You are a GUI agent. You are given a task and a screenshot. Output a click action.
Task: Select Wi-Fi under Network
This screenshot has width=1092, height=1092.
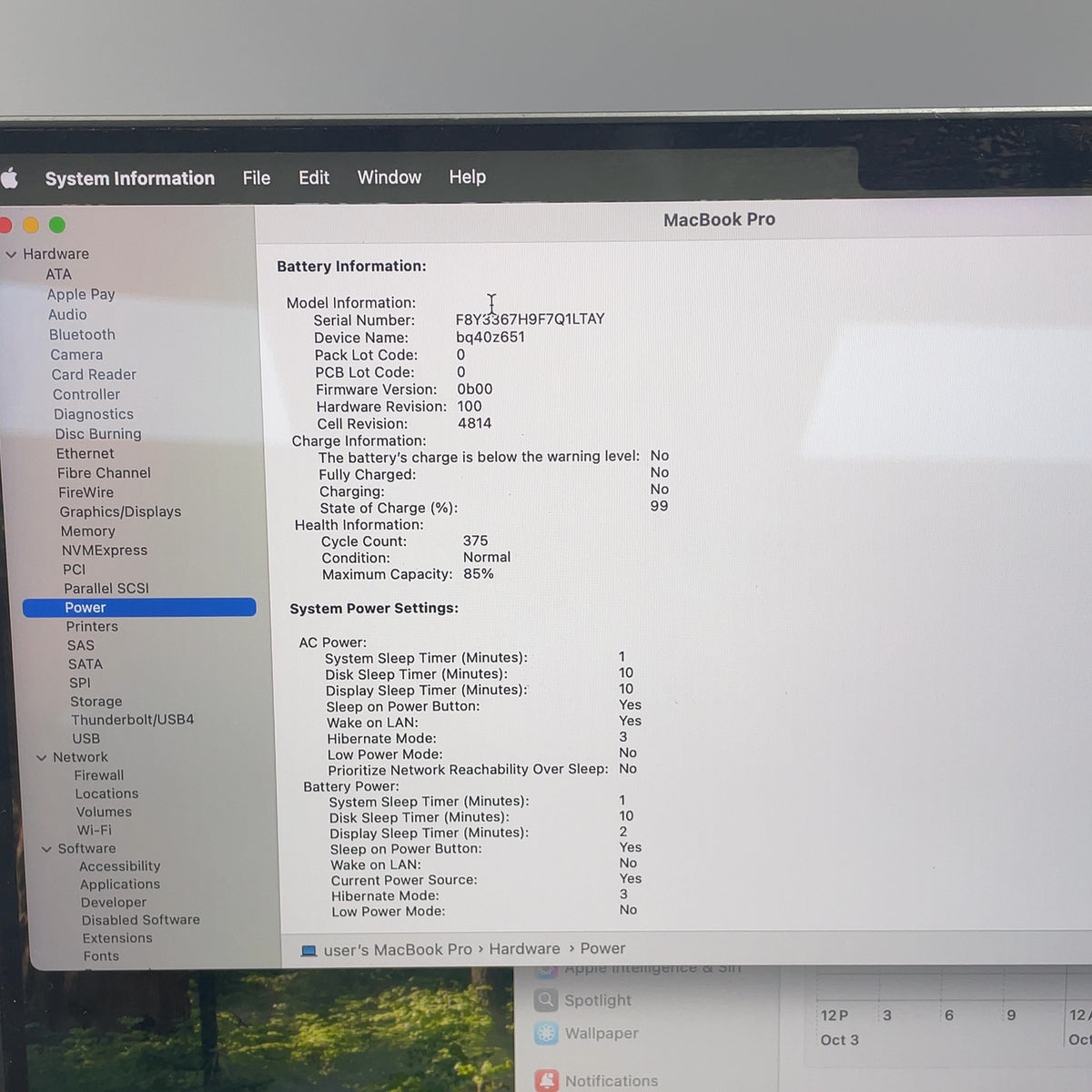point(95,830)
